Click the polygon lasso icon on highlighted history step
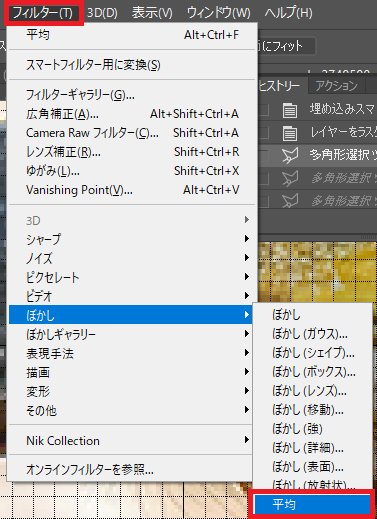Image resolution: width=377 pixels, height=519 pixels. coord(290,155)
